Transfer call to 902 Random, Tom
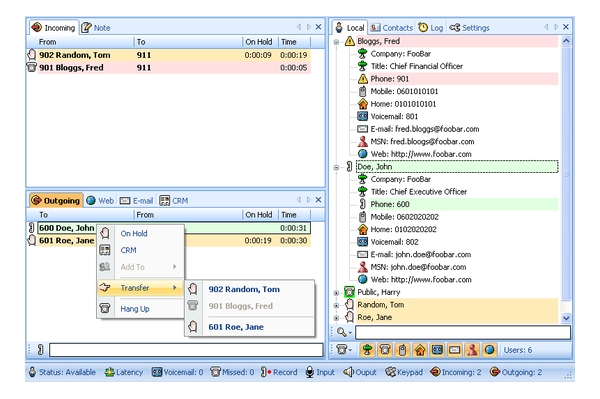 (250, 289)
